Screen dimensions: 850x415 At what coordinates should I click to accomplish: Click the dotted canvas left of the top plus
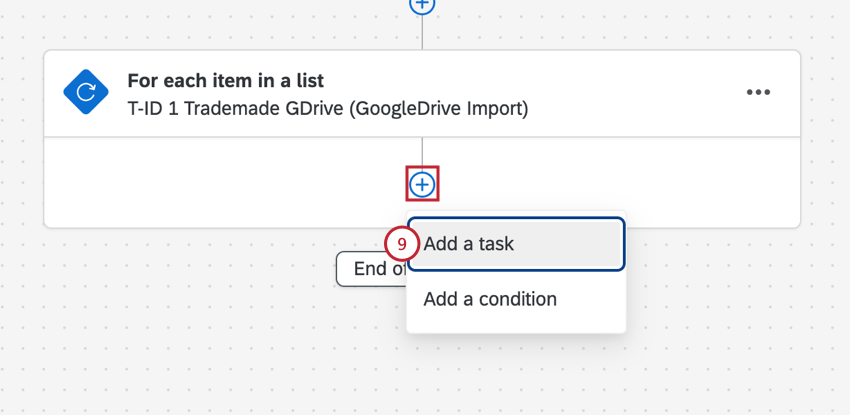tap(250, 20)
